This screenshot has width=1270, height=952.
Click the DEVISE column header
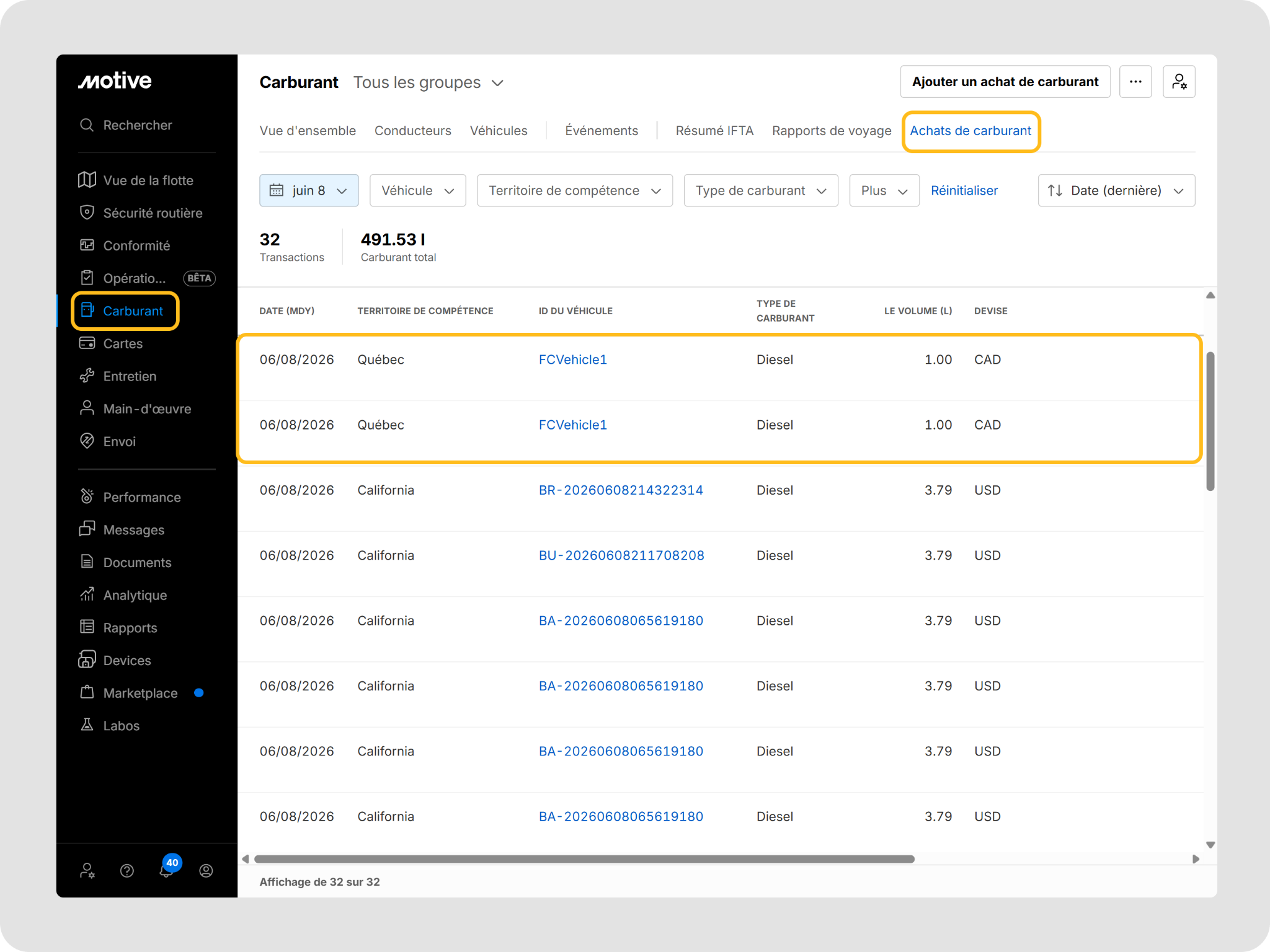(990, 311)
